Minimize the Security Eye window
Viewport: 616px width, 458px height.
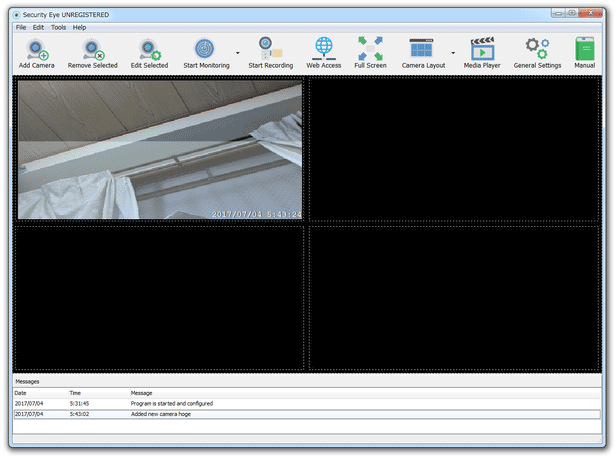(x=558, y=13)
